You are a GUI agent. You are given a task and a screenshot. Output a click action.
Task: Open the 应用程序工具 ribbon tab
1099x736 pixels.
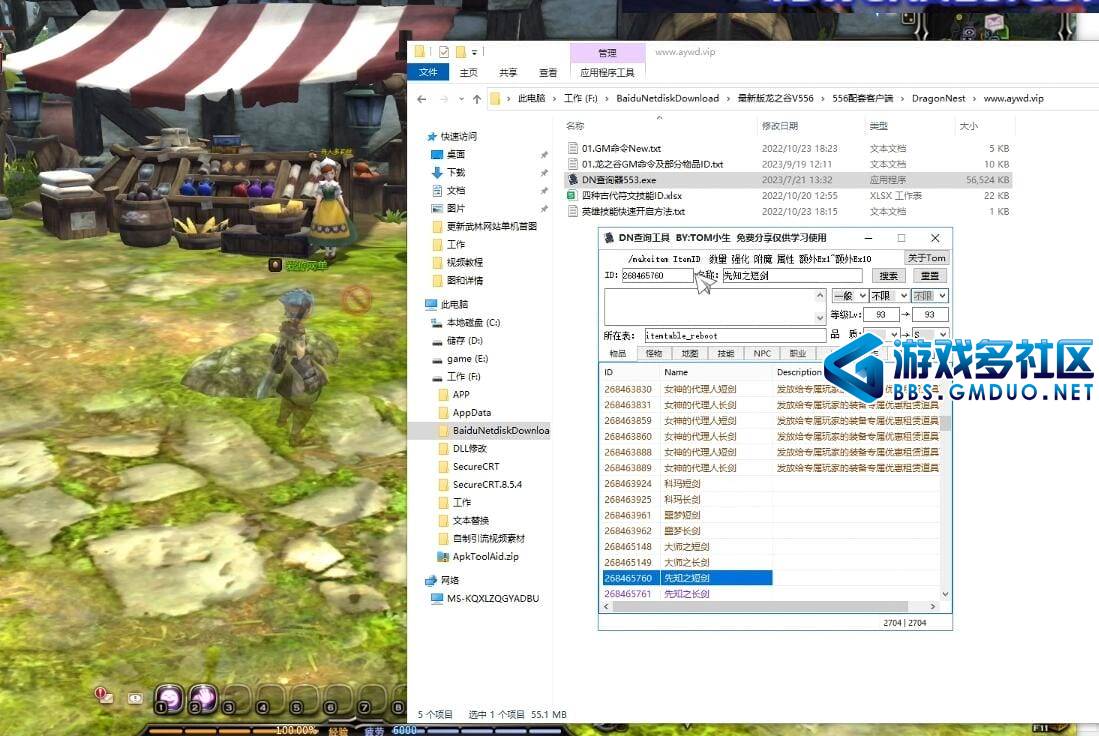(607, 72)
